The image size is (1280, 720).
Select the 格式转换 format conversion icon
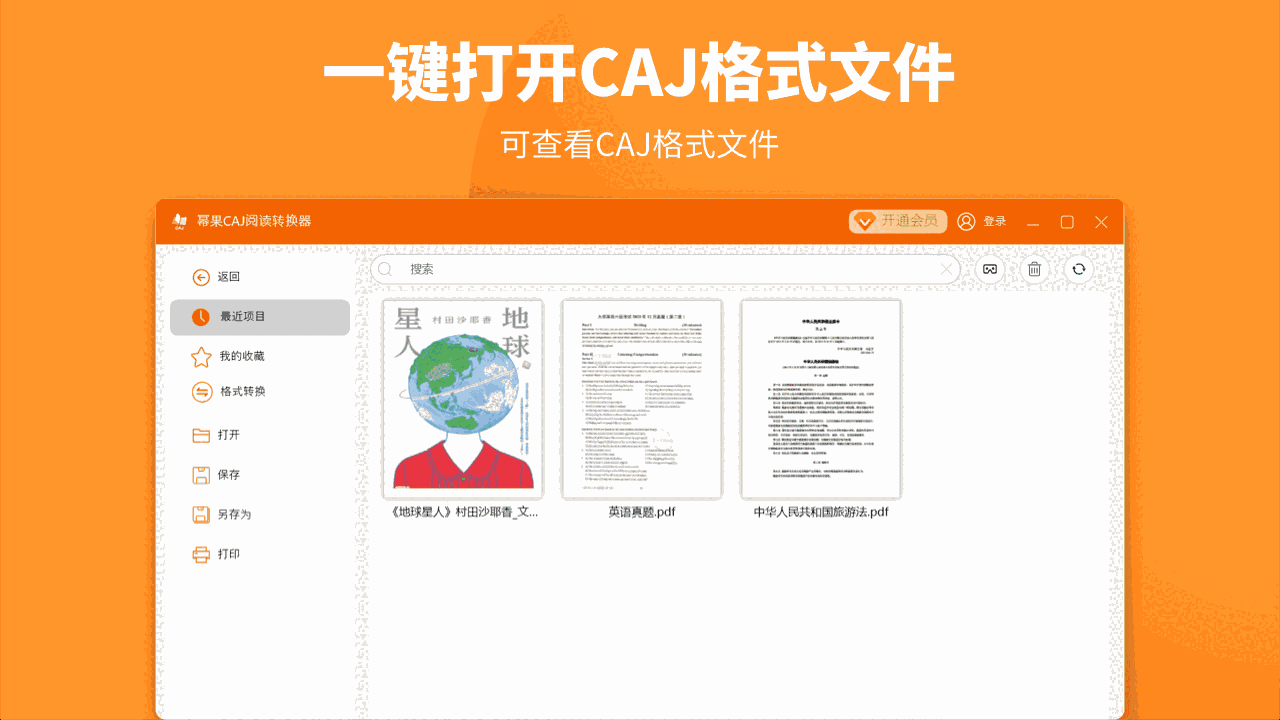click(199, 392)
